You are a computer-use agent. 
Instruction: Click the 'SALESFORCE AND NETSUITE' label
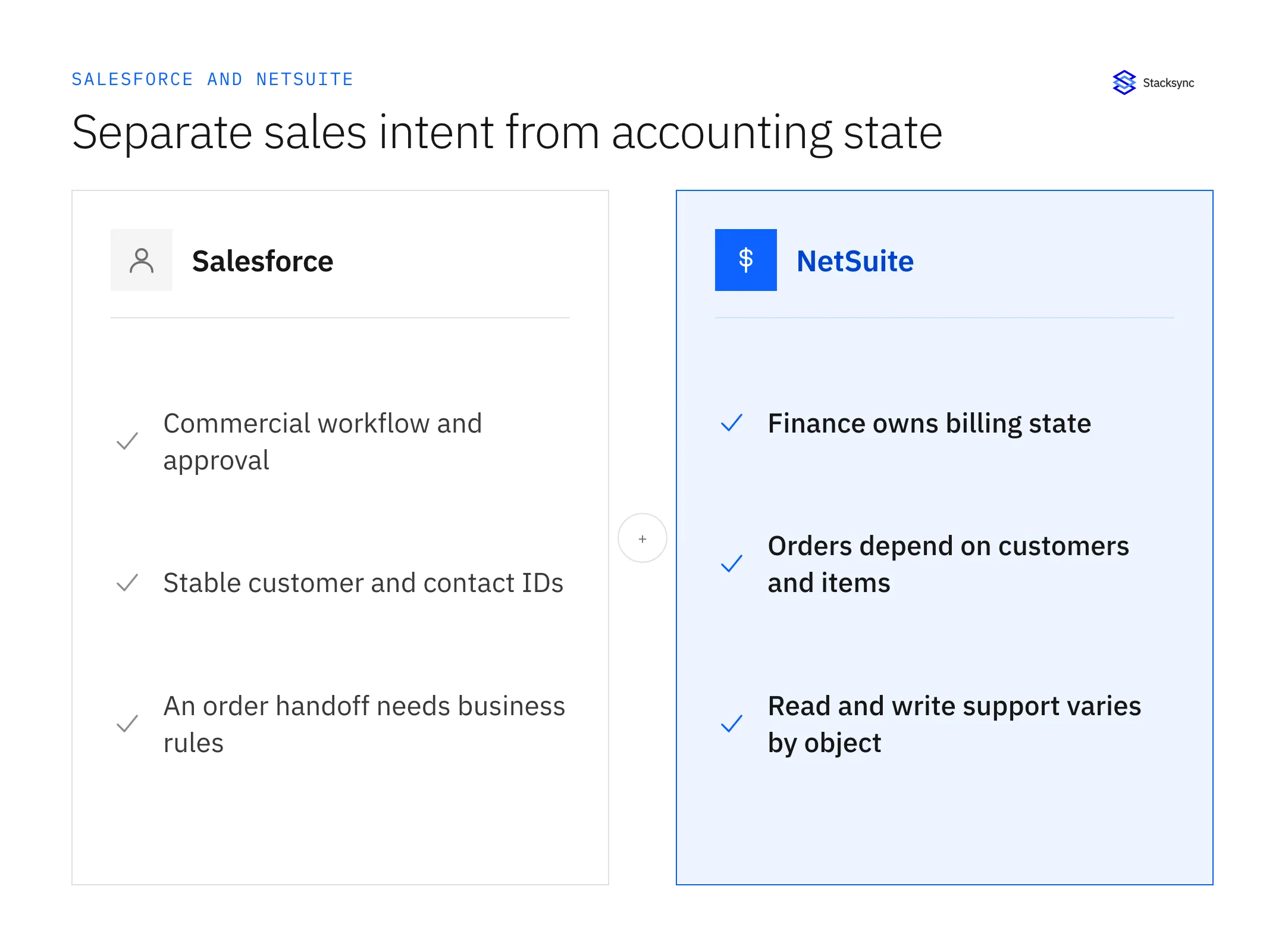[212, 79]
